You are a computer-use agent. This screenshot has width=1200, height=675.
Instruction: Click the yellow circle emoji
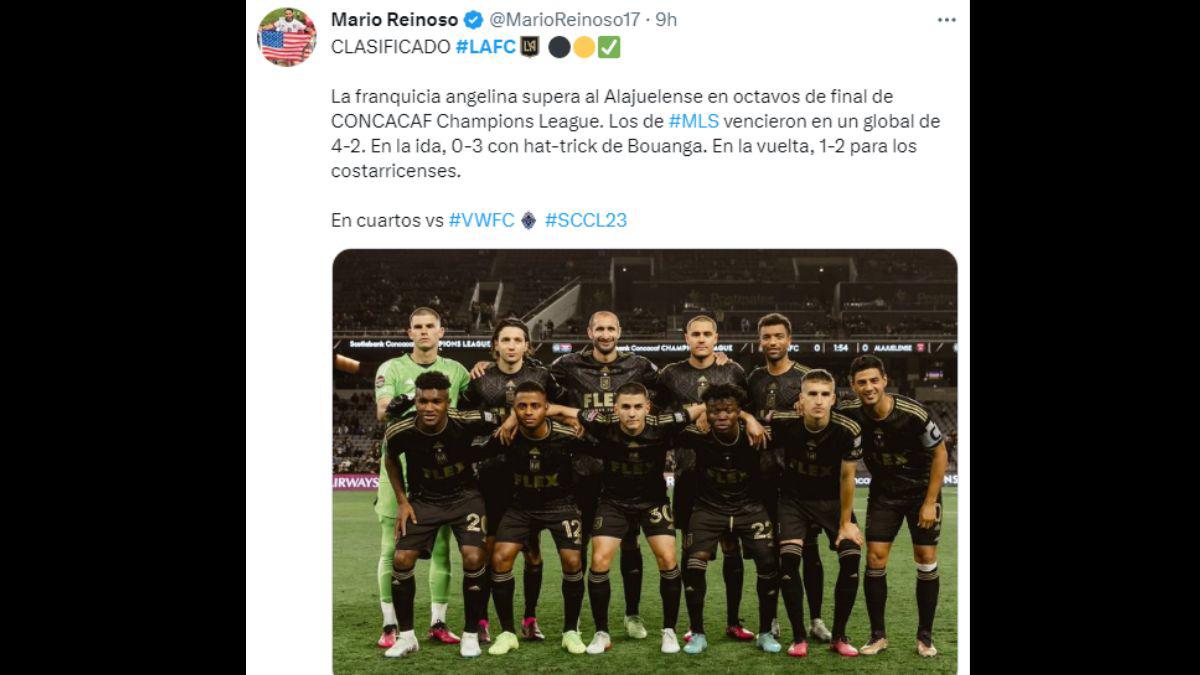(x=583, y=47)
